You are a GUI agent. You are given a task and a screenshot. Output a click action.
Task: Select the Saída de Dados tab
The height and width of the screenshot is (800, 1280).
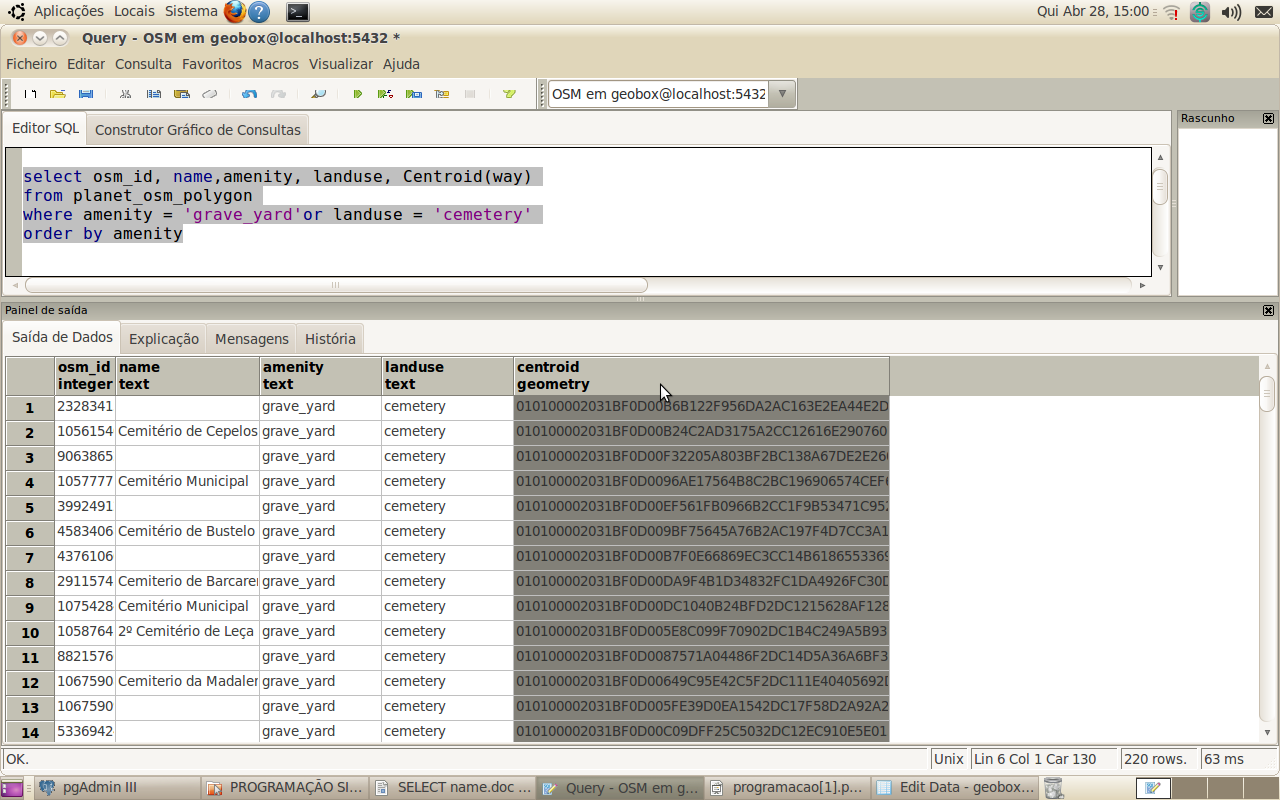click(62, 338)
